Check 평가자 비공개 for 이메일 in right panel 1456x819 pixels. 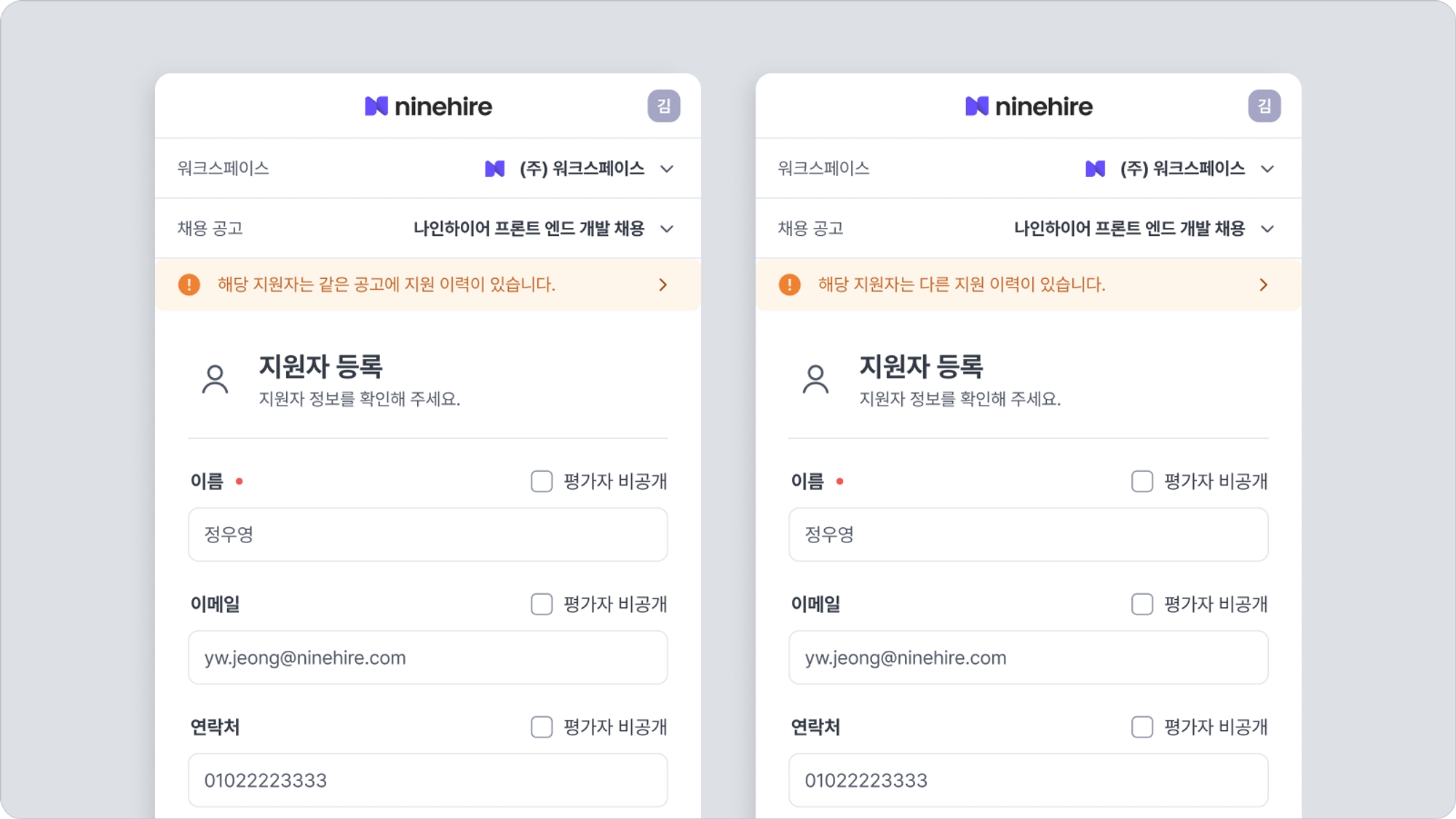click(1142, 604)
